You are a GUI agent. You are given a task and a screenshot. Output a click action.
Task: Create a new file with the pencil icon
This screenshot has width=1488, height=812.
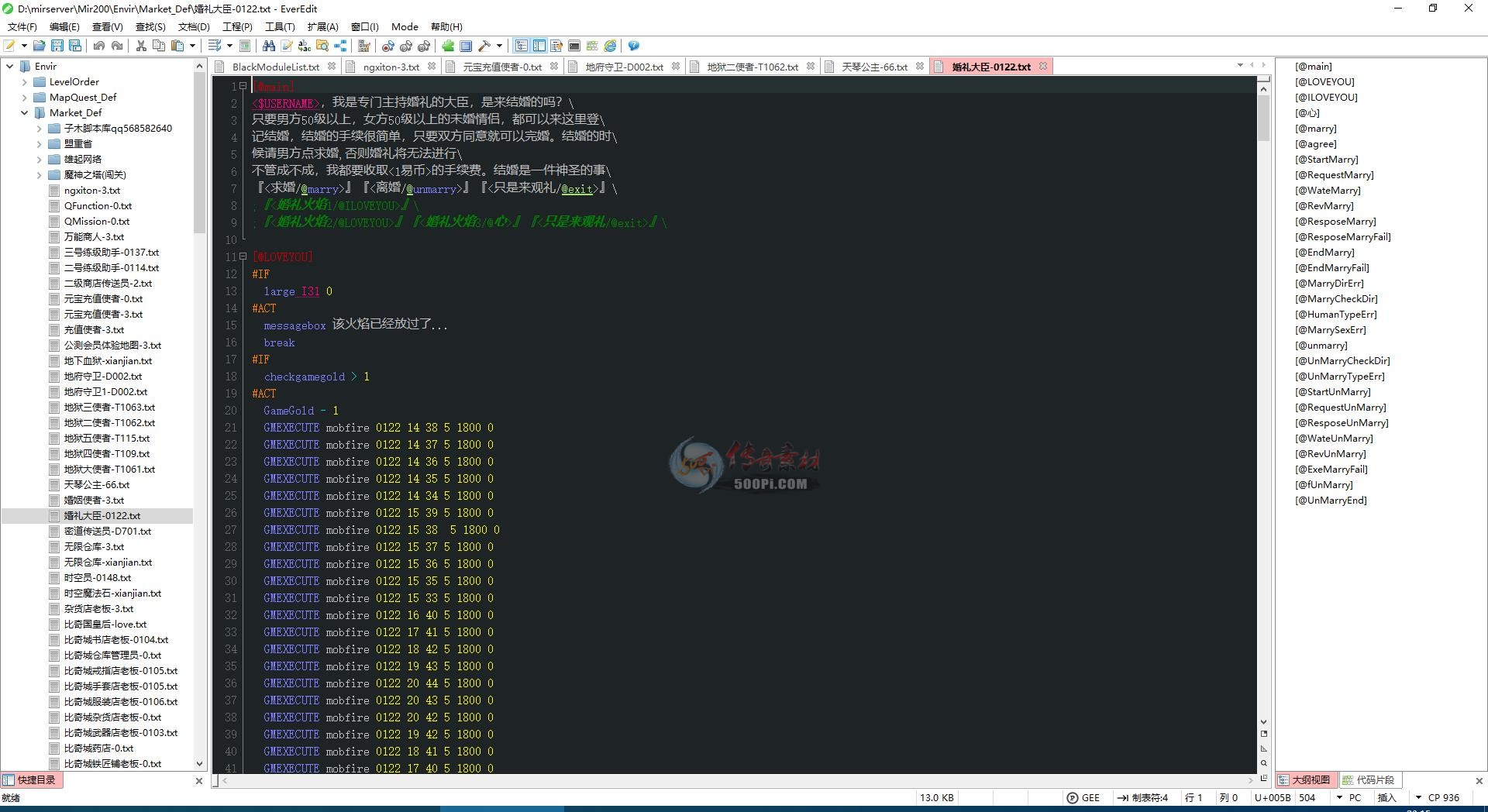click(x=9, y=46)
